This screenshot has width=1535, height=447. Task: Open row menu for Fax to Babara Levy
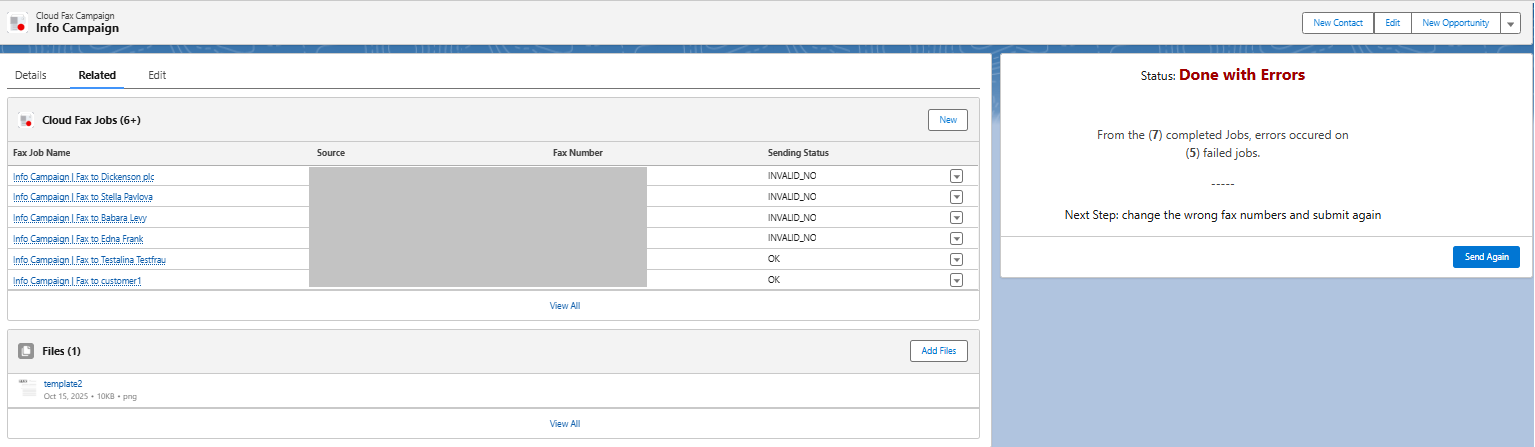pyautogui.click(x=956, y=218)
